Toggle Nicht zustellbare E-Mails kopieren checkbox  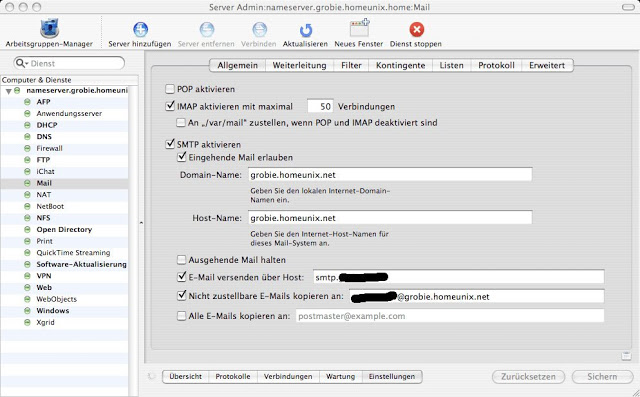182,296
